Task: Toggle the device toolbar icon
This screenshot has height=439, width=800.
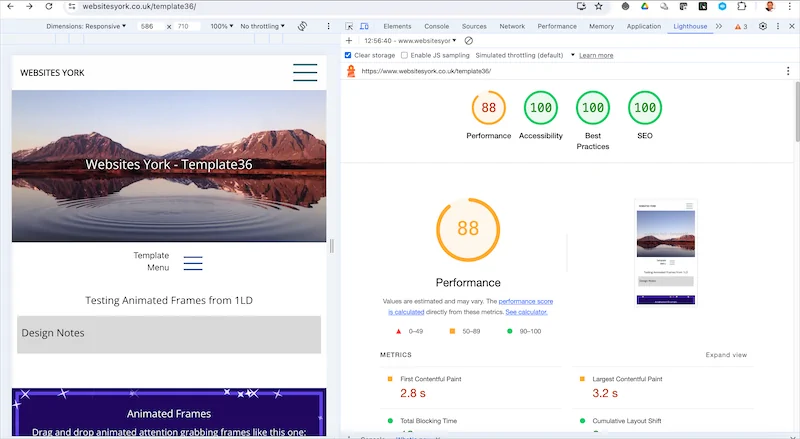Action: pos(364,26)
